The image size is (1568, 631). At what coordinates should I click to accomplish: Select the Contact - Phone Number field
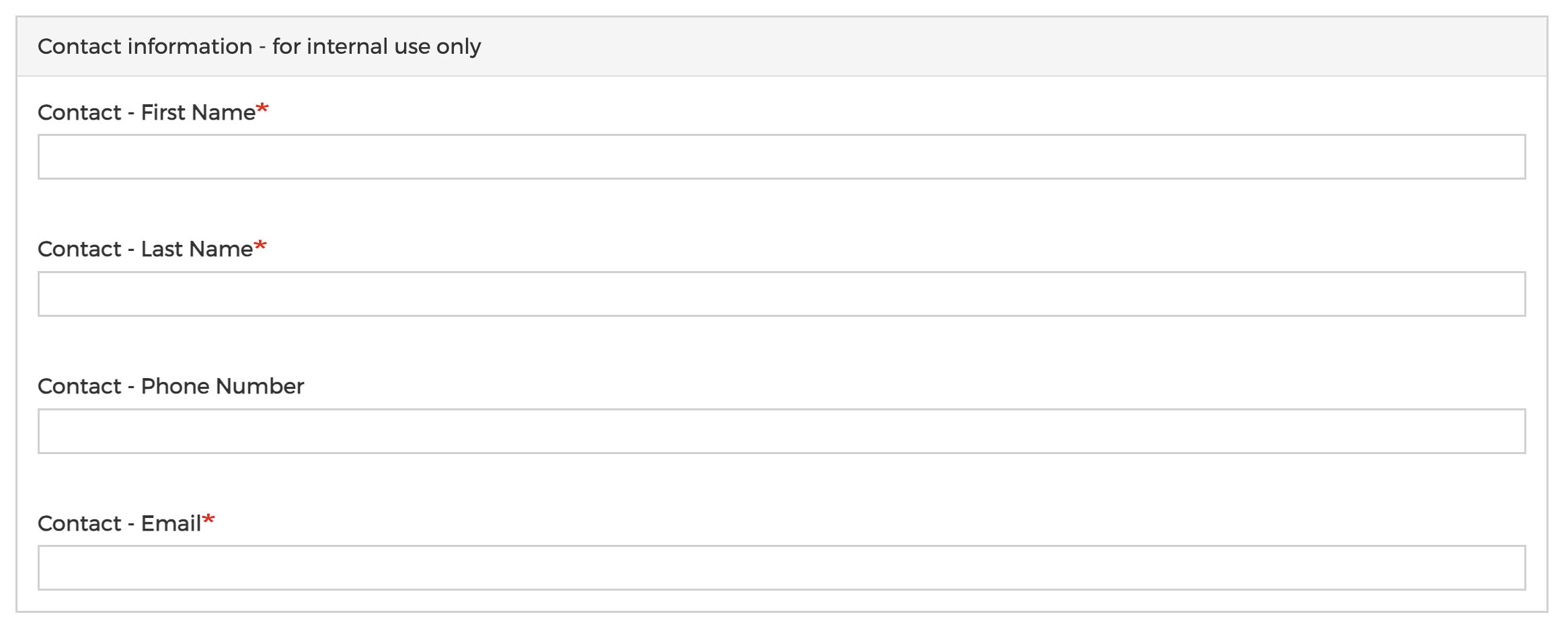click(781, 431)
